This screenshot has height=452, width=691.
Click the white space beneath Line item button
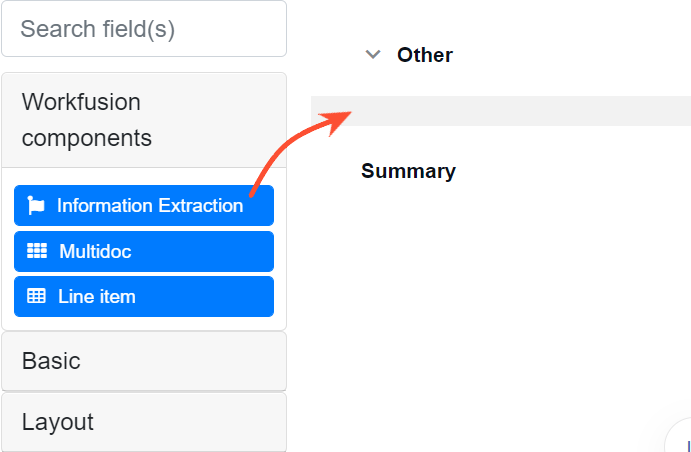point(144,323)
